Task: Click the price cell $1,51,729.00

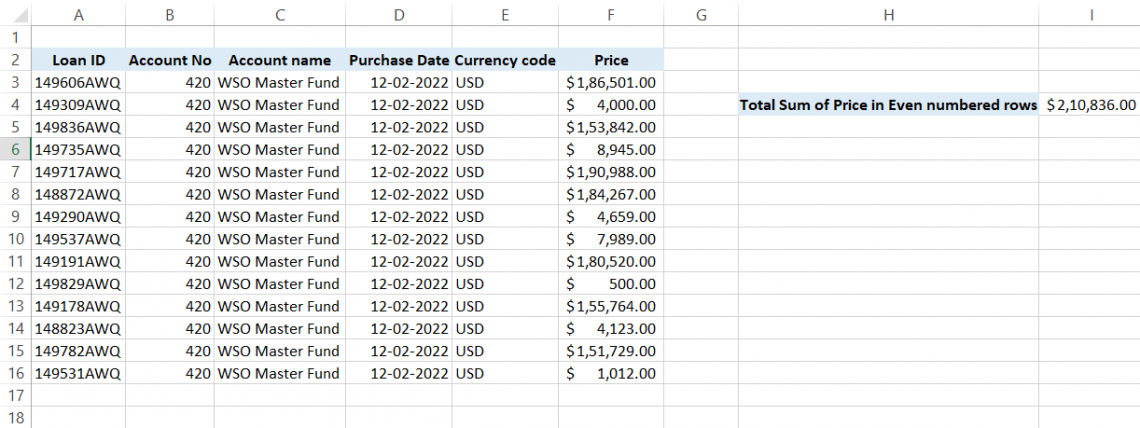Action: click(x=611, y=351)
